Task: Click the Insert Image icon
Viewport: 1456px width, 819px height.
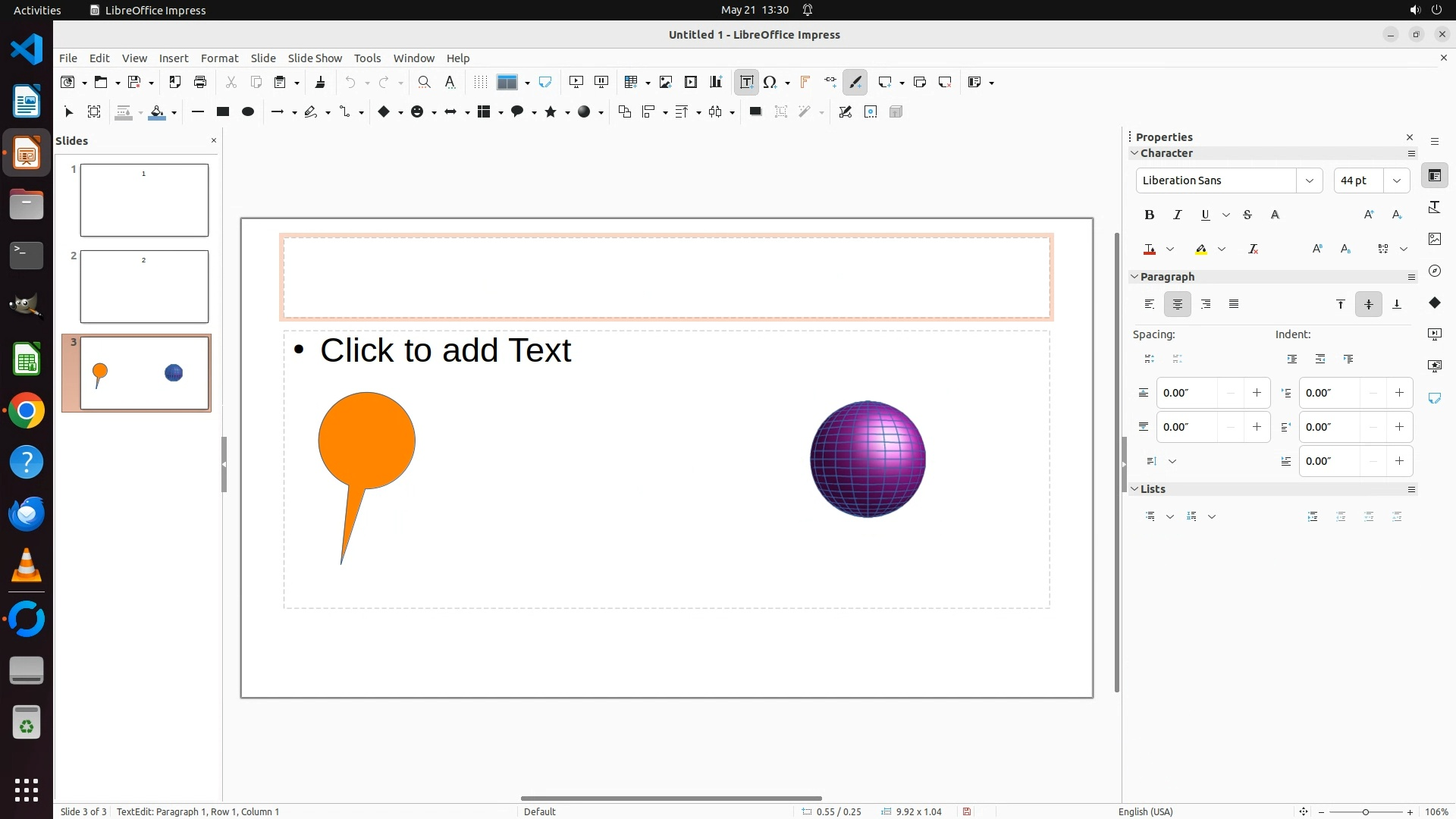Action: (665, 82)
